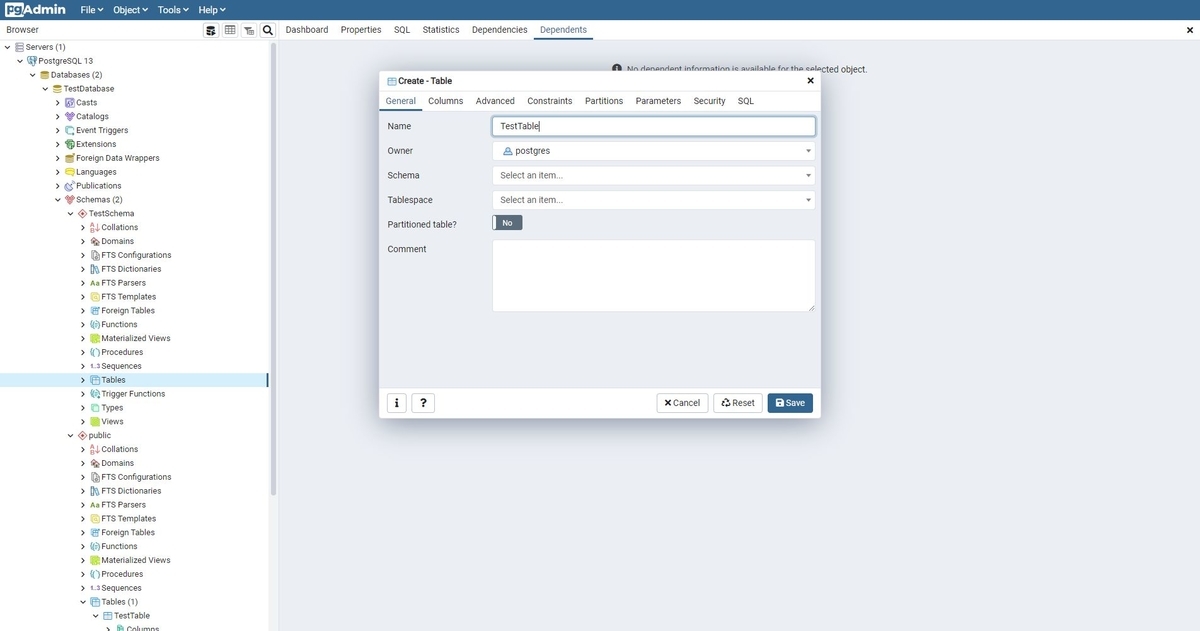Click the Cancel button
1200x631 pixels.
682,403
